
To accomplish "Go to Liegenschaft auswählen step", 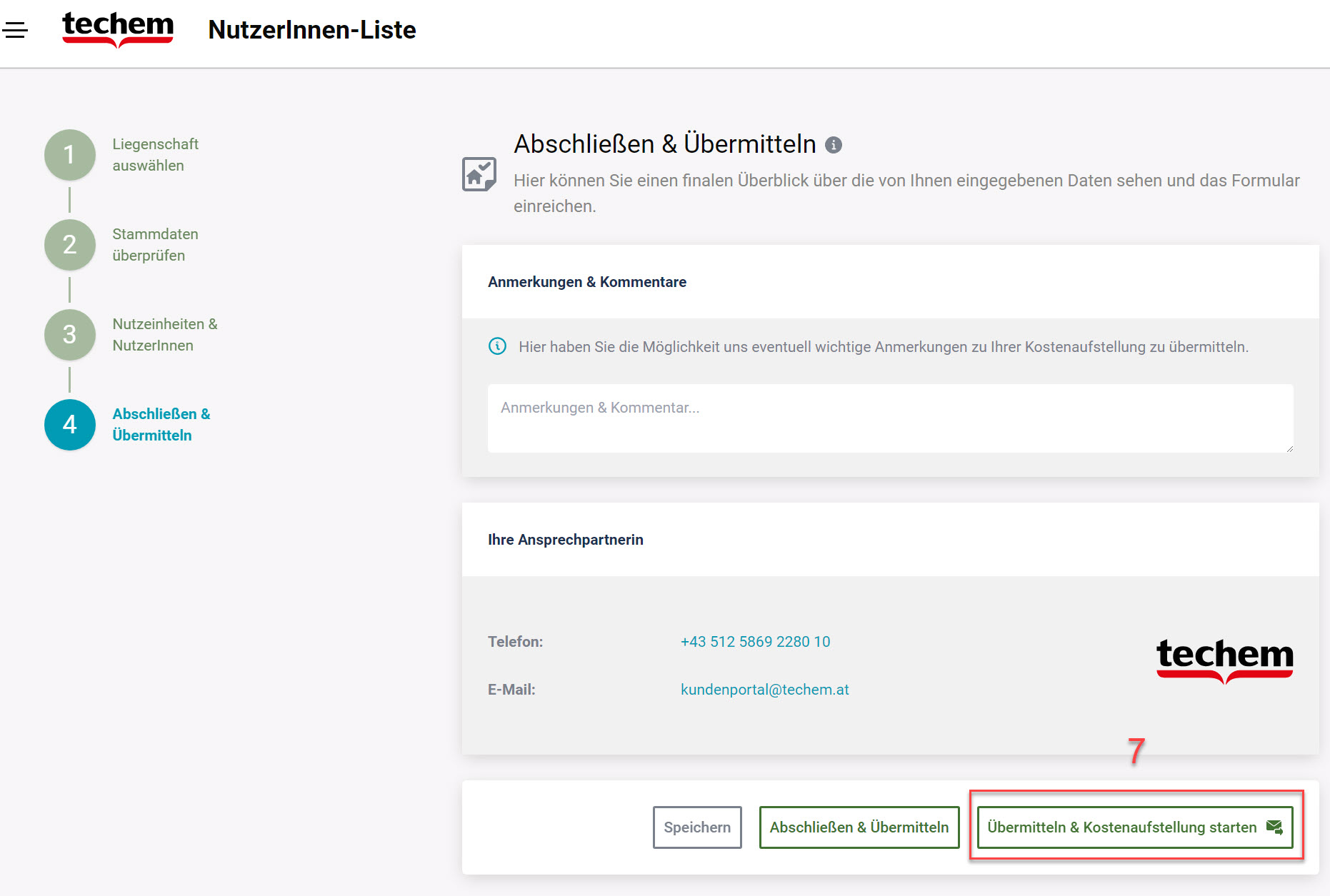I will click(155, 155).
